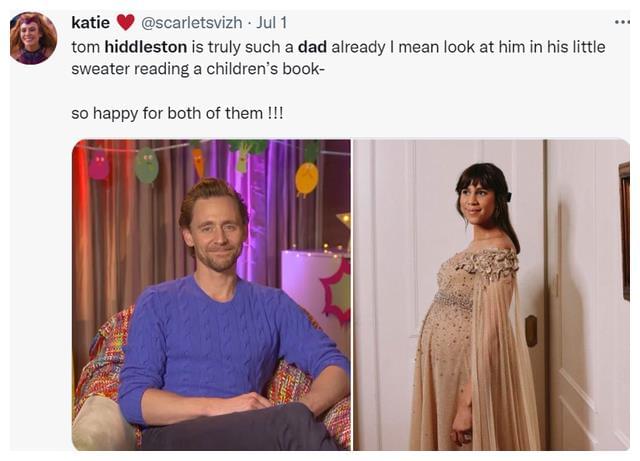Open the display name katie's profile
This screenshot has width=640, height=461.
(x=91, y=22)
